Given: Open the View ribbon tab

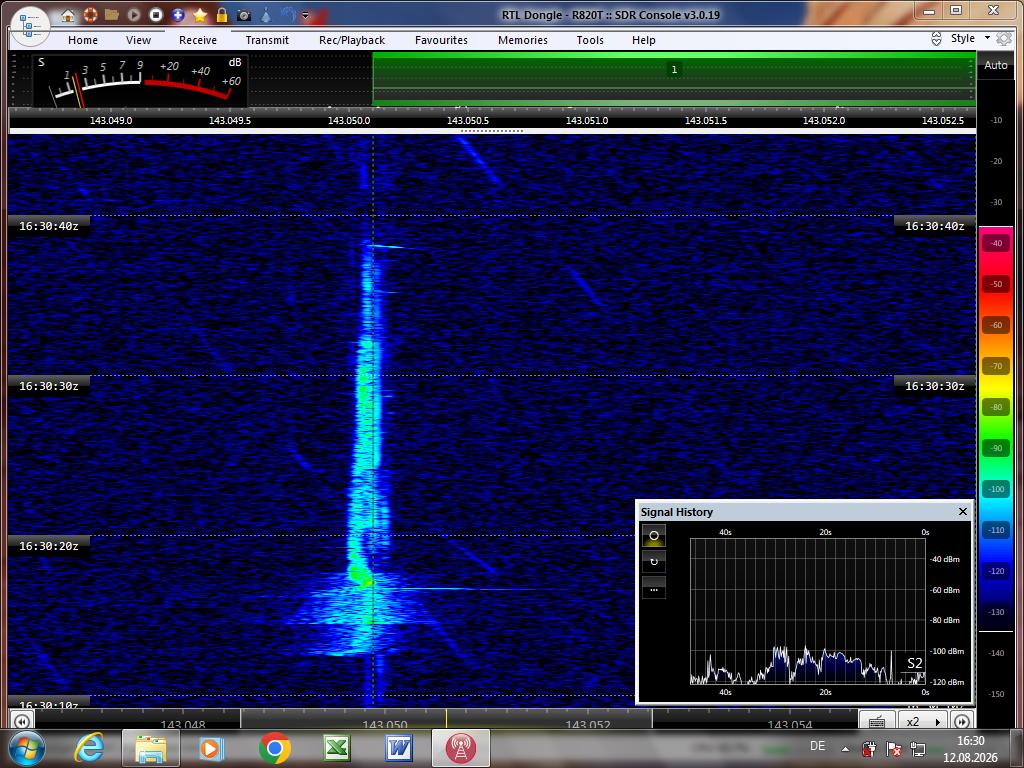Looking at the screenshot, I should (x=138, y=40).
